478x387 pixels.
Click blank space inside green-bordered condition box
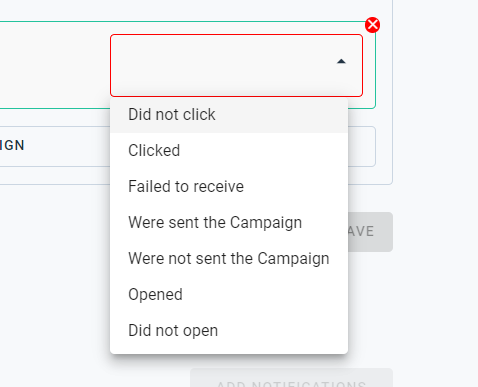[x=53, y=65]
